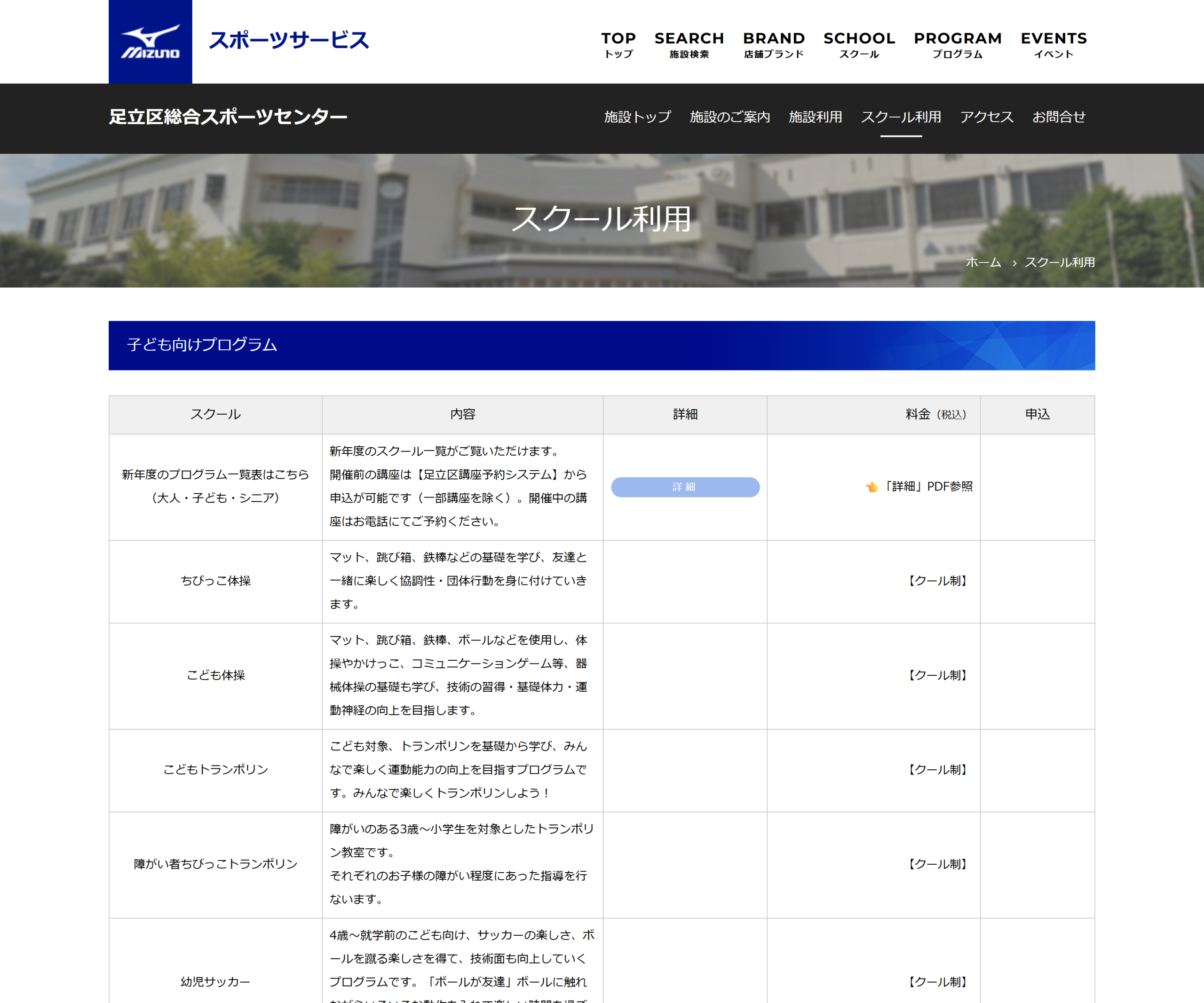The image size is (1204, 1003).
Task: Click the ちびっこ体操 school name
Action: pyautogui.click(x=215, y=581)
